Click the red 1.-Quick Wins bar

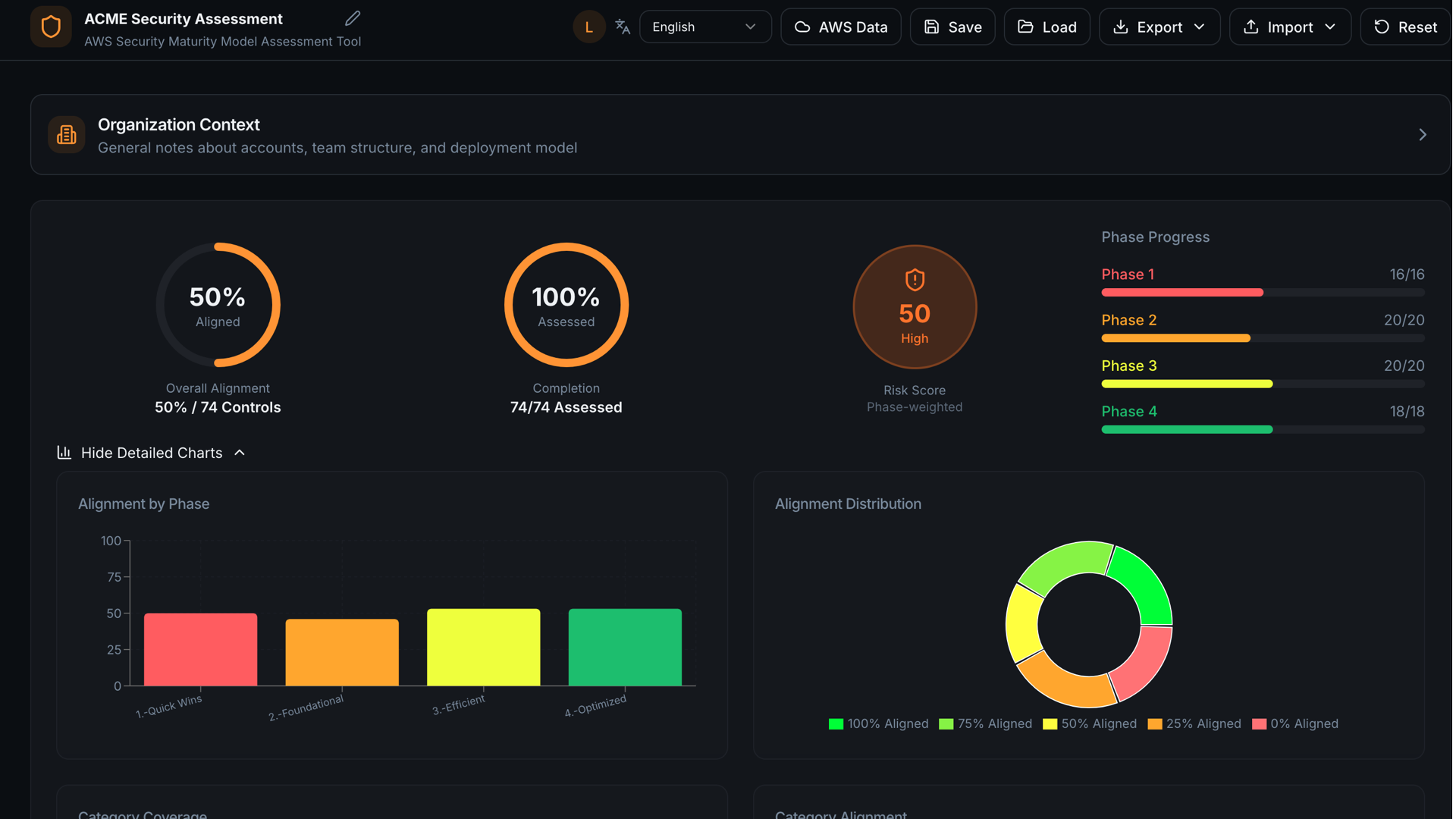pos(201,650)
